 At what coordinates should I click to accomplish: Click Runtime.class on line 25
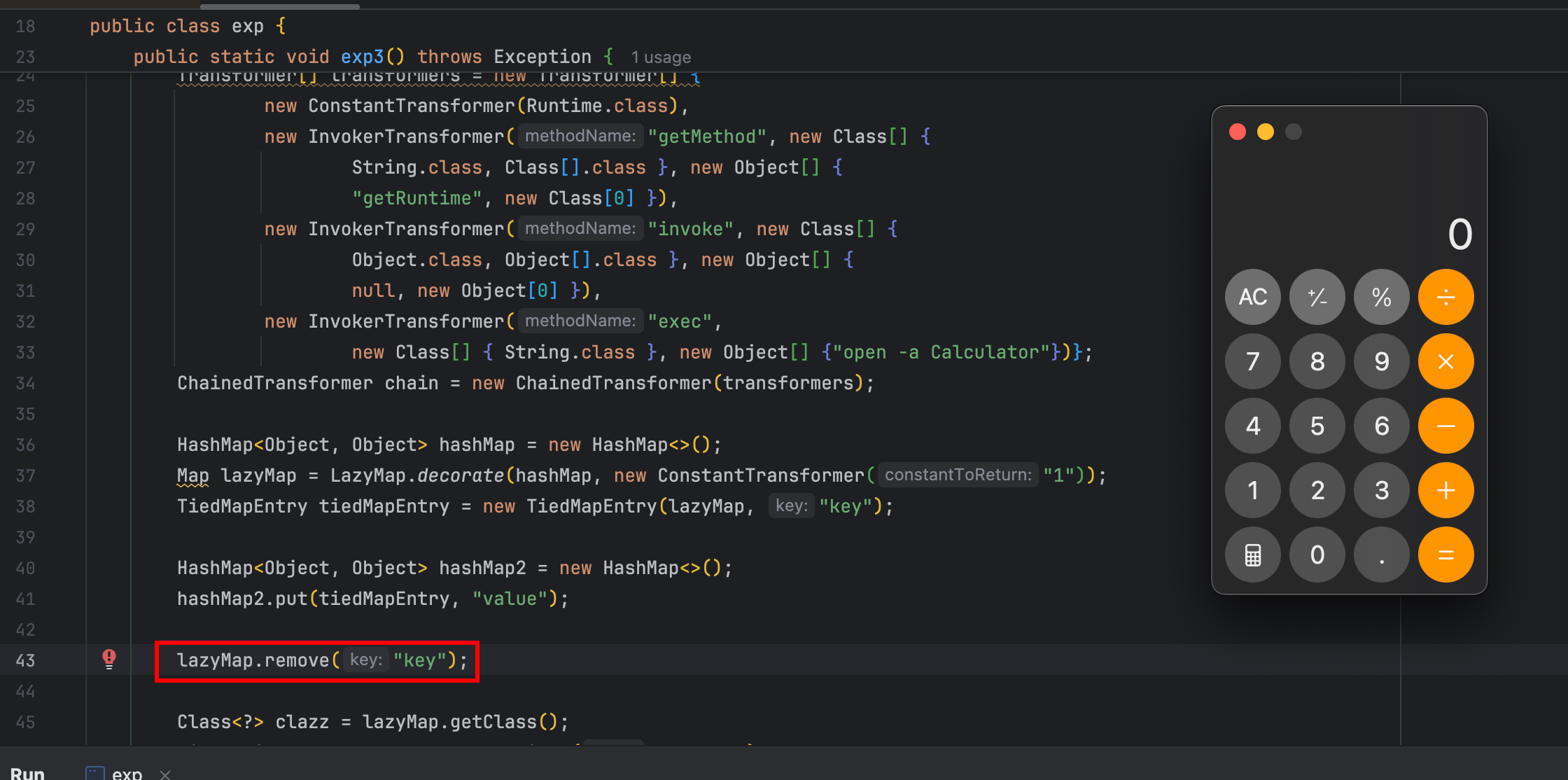[x=598, y=106]
